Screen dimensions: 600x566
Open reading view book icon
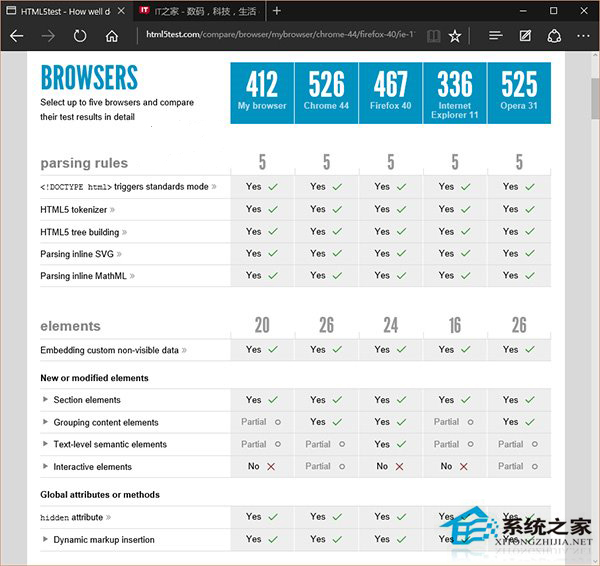tap(434, 36)
